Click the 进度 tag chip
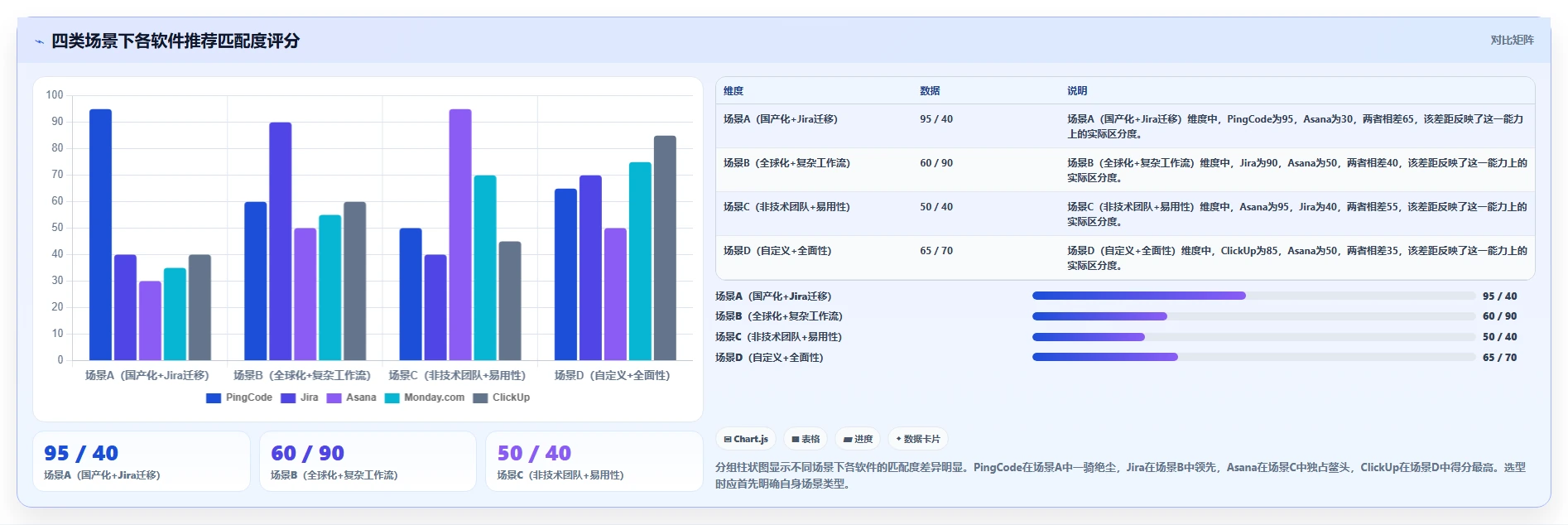 858,439
